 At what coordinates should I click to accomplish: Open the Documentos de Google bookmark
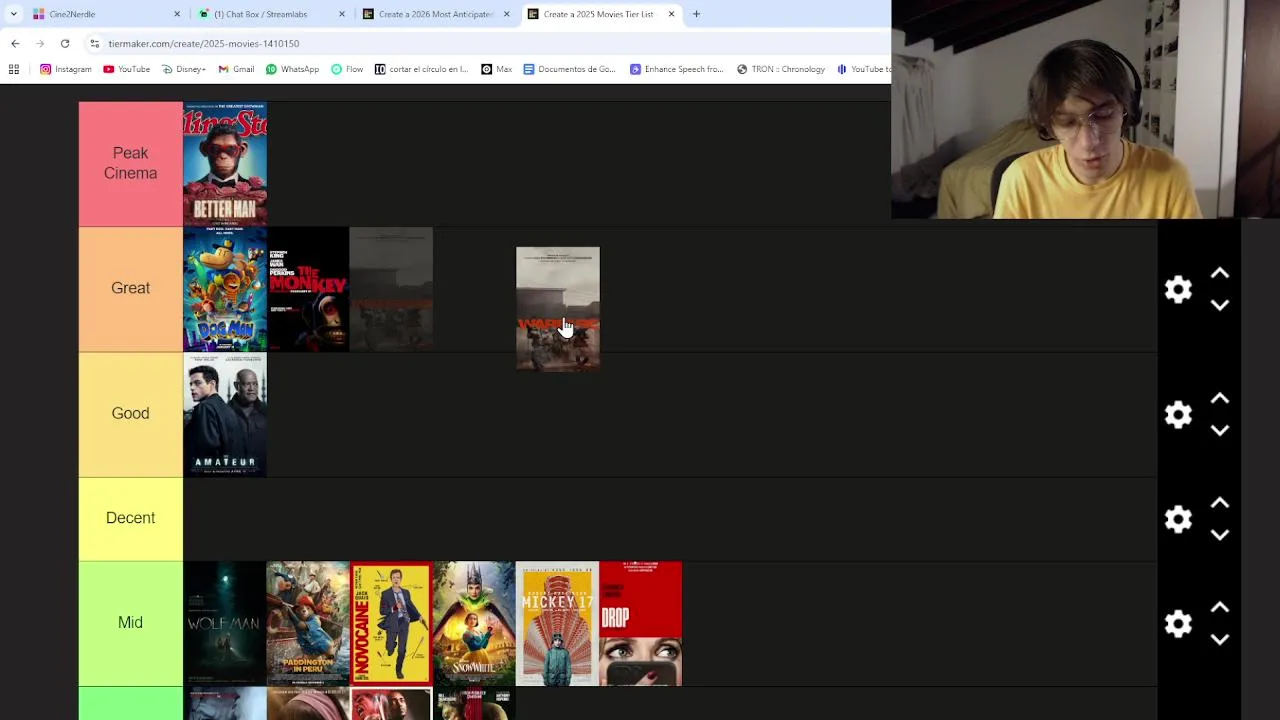pyautogui.click(x=569, y=69)
